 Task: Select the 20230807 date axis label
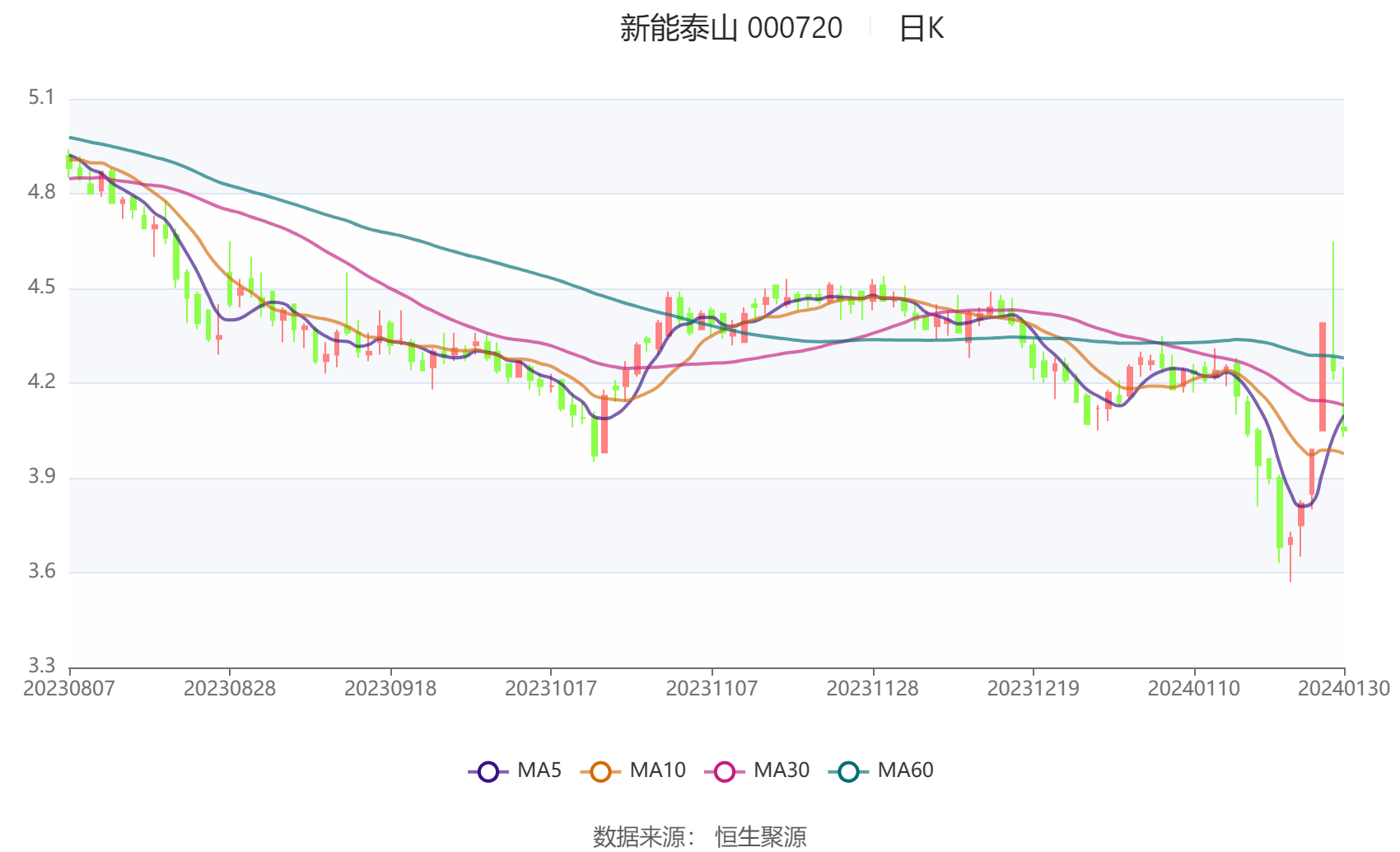(x=69, y=688)
